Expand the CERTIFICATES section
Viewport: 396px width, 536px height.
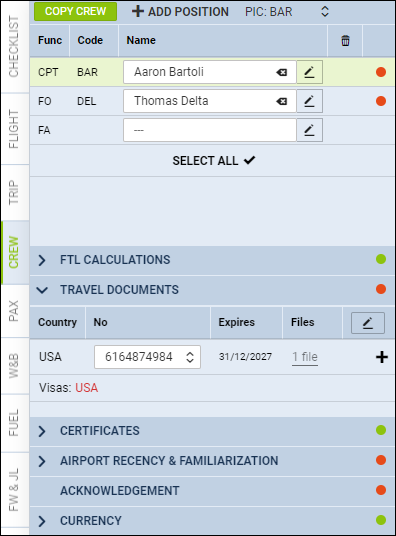pyautogui.click(x=42, y=431)
